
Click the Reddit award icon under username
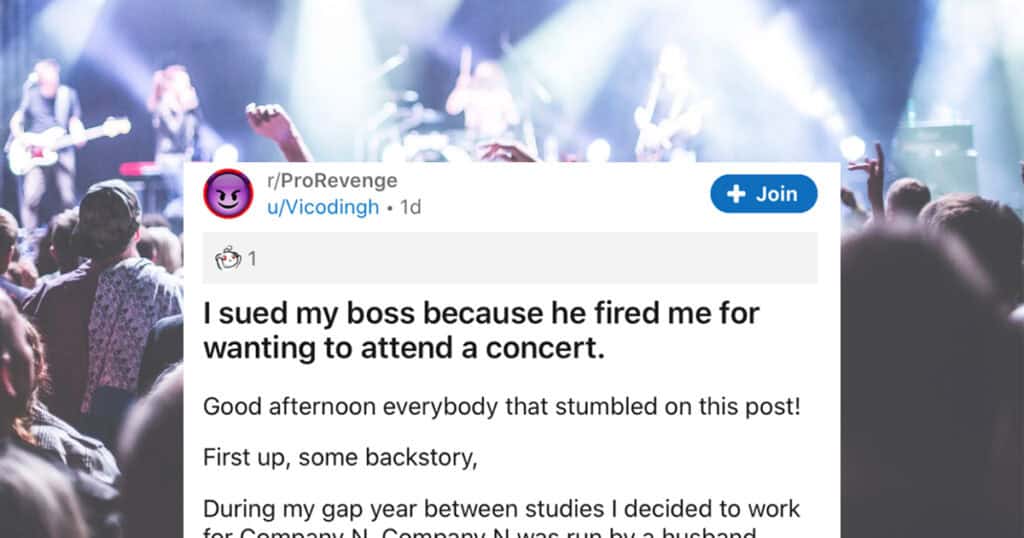[x=228, y=259]
